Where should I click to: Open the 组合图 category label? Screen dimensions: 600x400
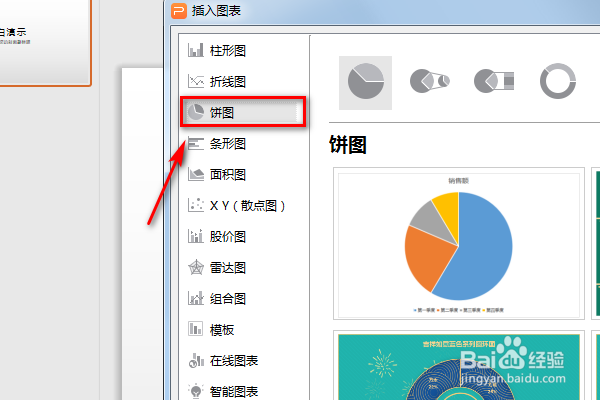(228, 299)
